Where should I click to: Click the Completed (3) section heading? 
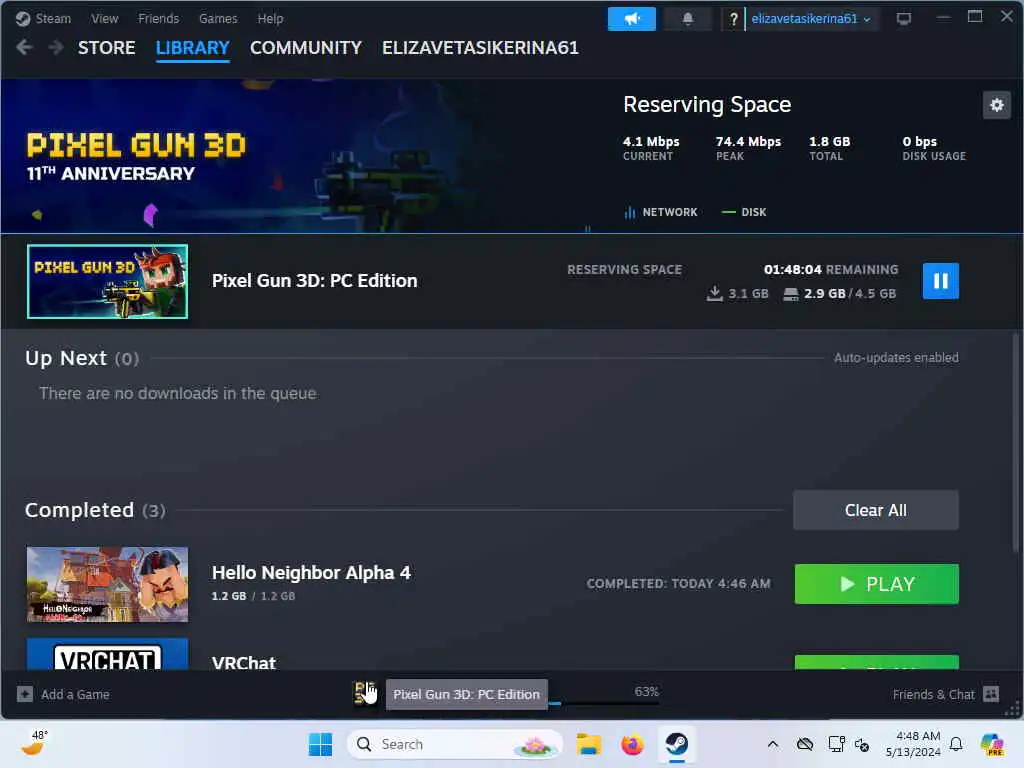coord(95,510)
